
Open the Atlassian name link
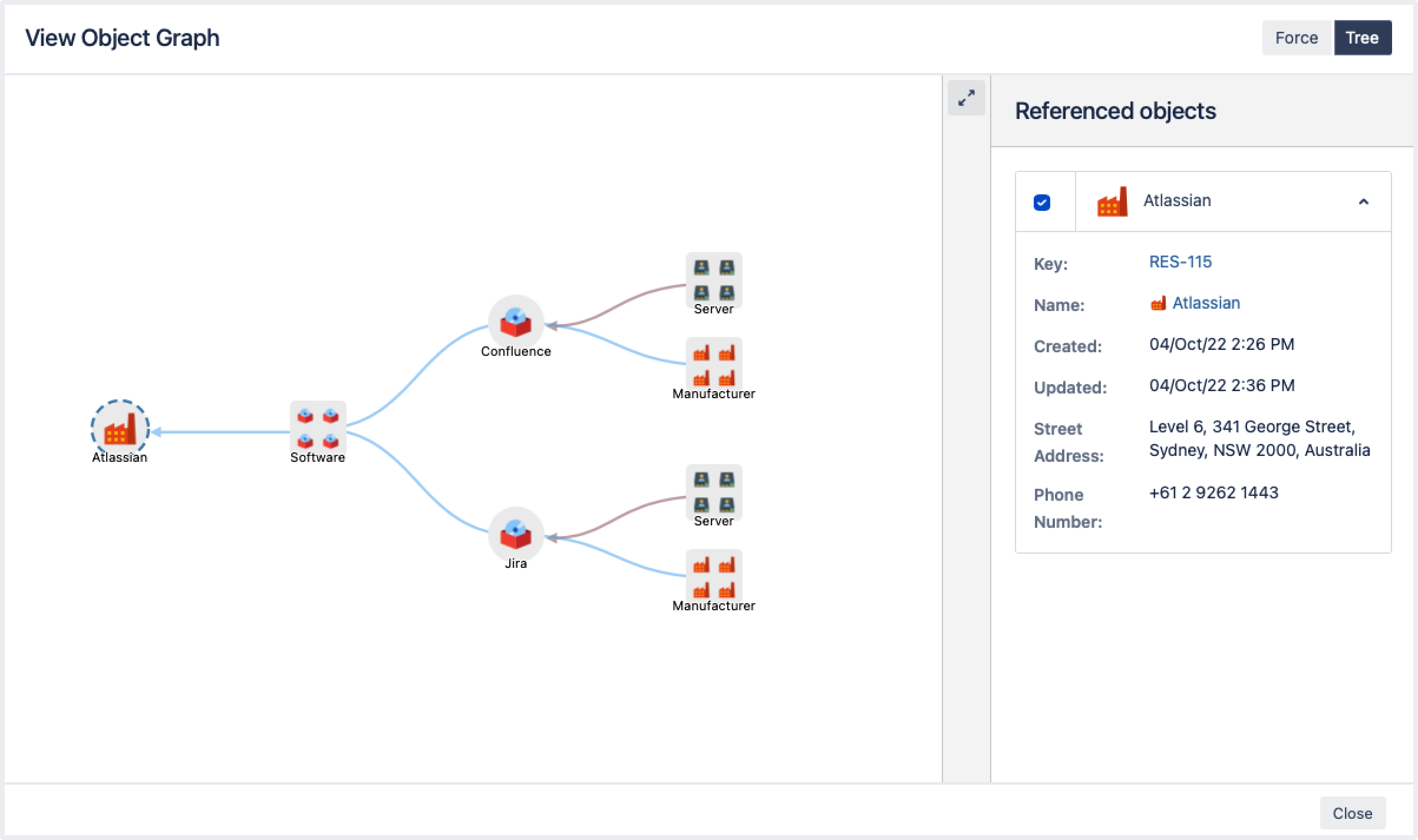pyautogui.click(x=1206, y=303)
